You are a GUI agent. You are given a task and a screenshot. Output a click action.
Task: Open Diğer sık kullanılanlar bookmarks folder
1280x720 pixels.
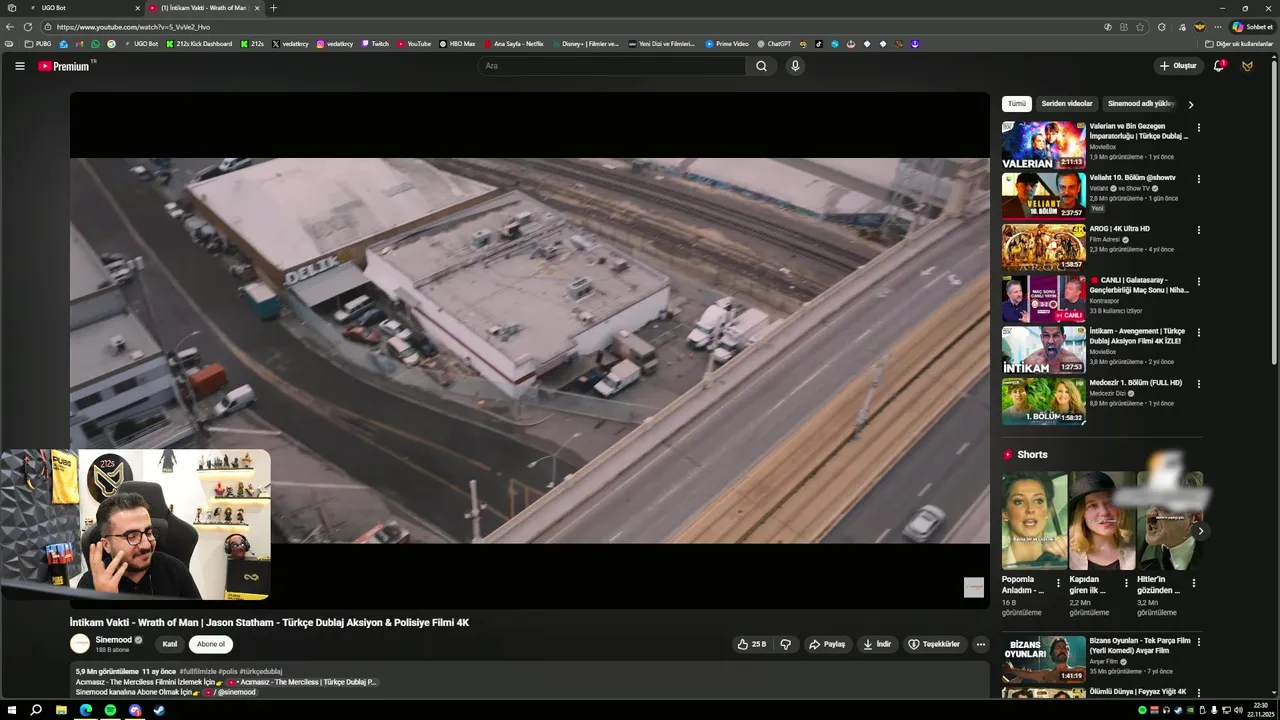(1238, 44)
